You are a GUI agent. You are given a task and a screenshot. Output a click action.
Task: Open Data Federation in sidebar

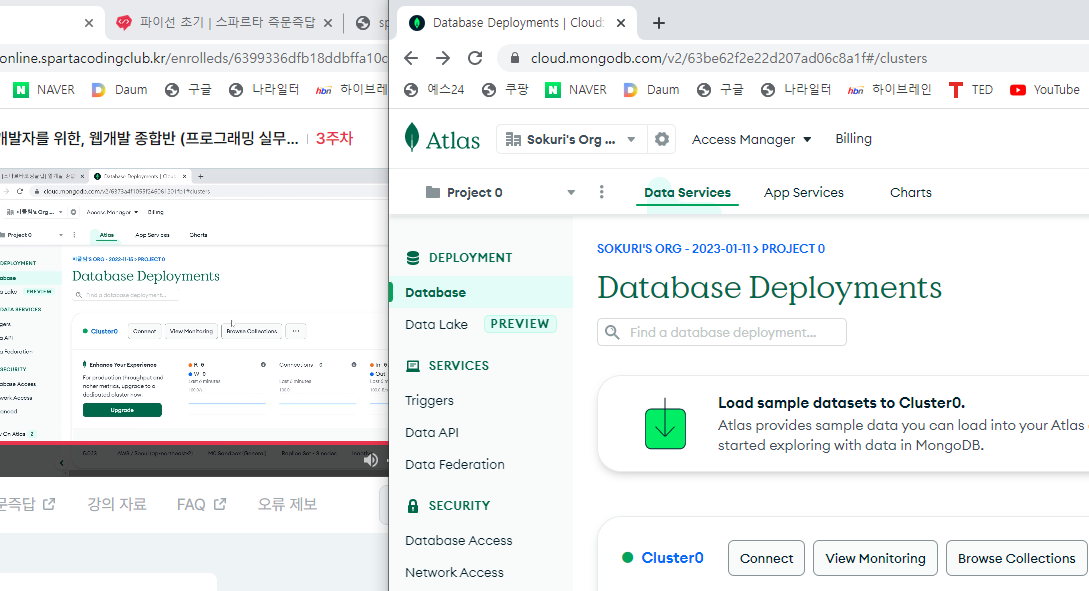(x=455, y=465)
